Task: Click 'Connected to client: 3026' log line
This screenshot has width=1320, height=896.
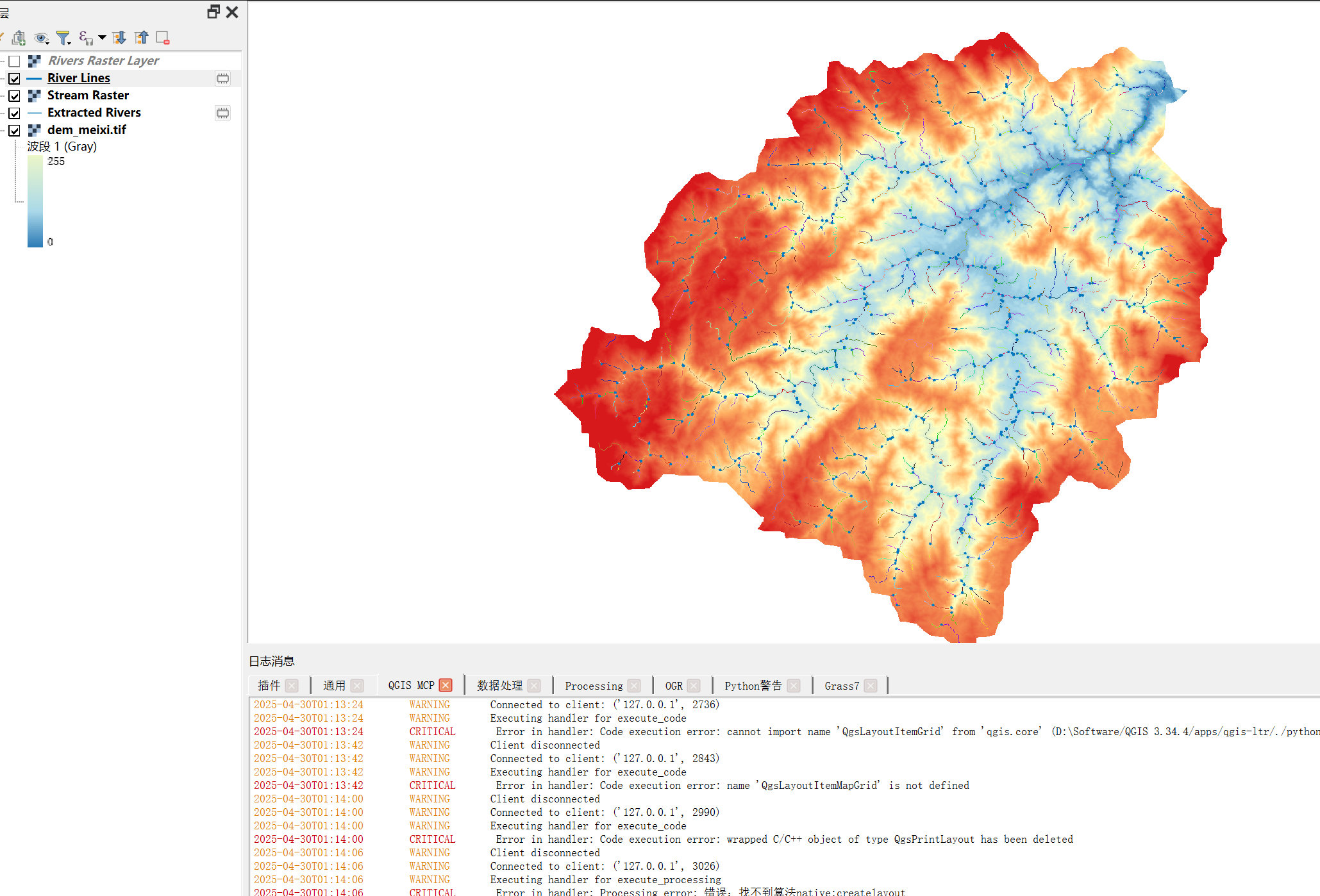Action: click(x=605, y=867)
